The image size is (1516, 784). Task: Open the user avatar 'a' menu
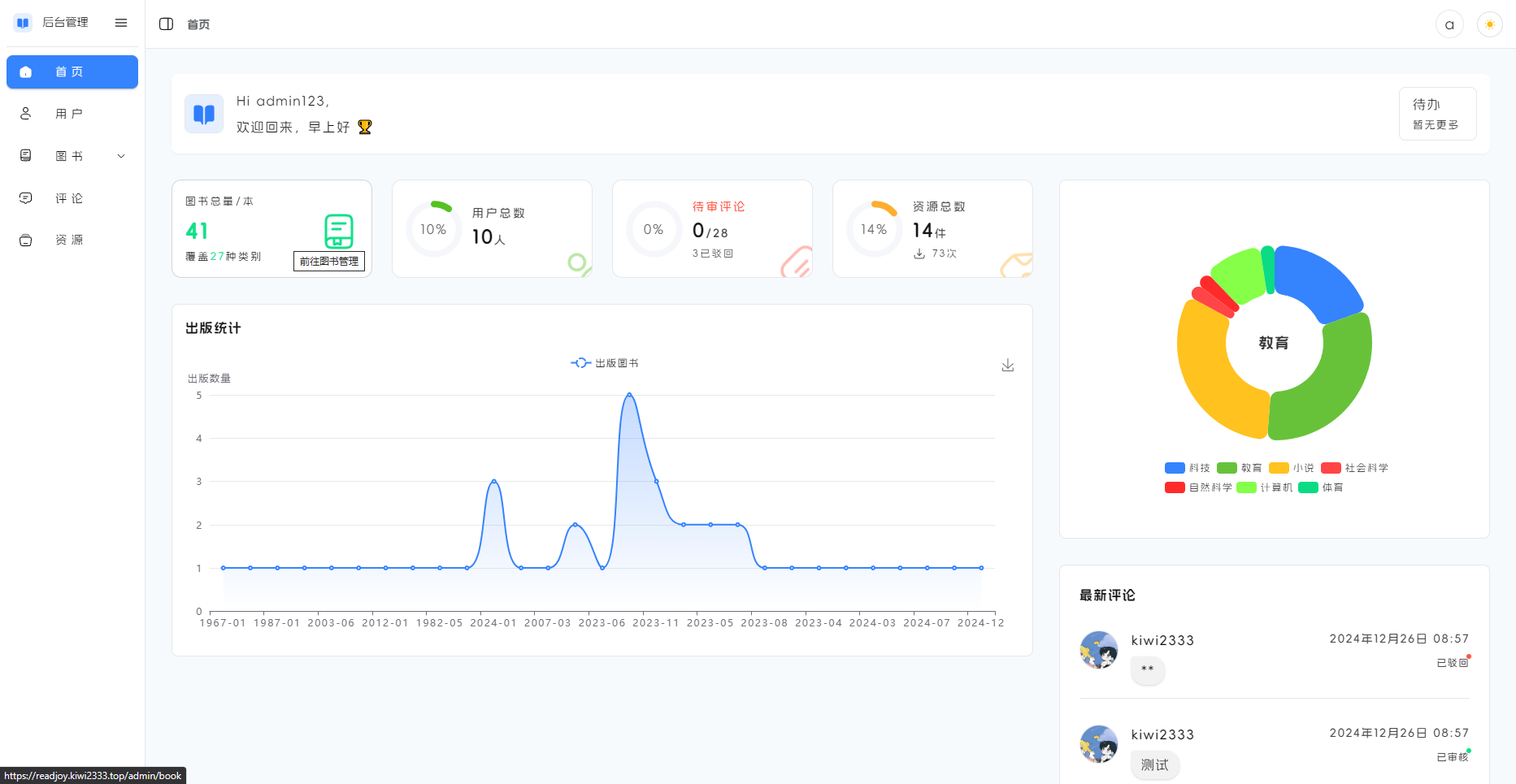[x=1449, y=24]
